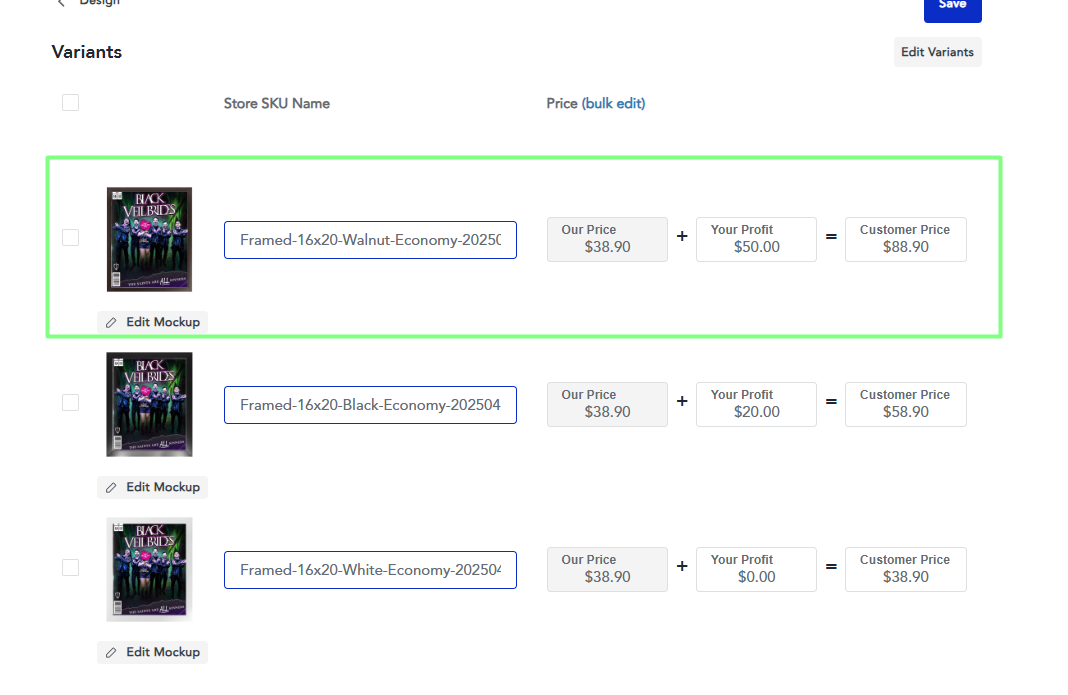Click the $58.90 Customer Price field
1068x695 pixels.
[x=905, y=404]
